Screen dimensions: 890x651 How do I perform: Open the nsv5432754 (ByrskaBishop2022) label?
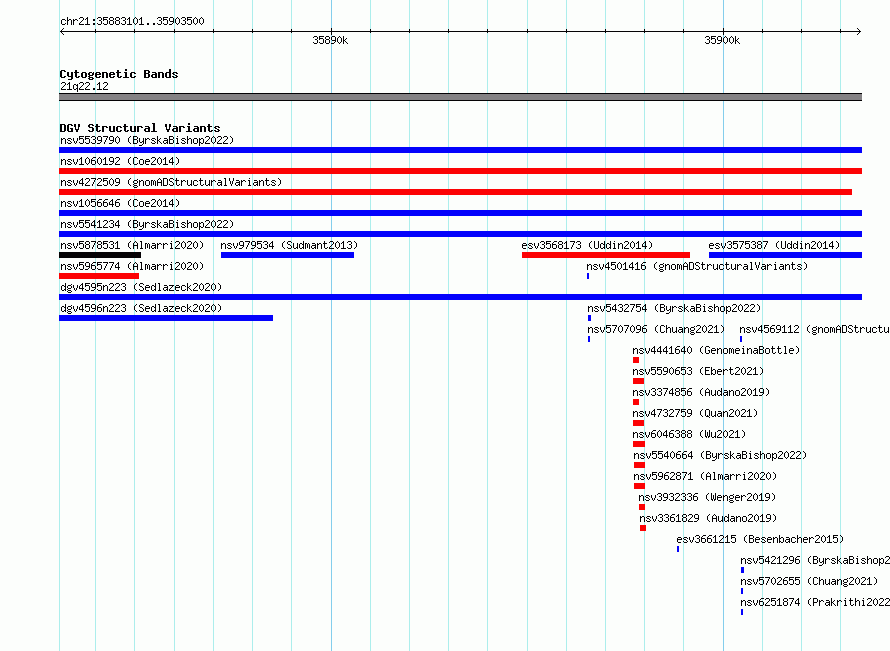pos(674,308)
